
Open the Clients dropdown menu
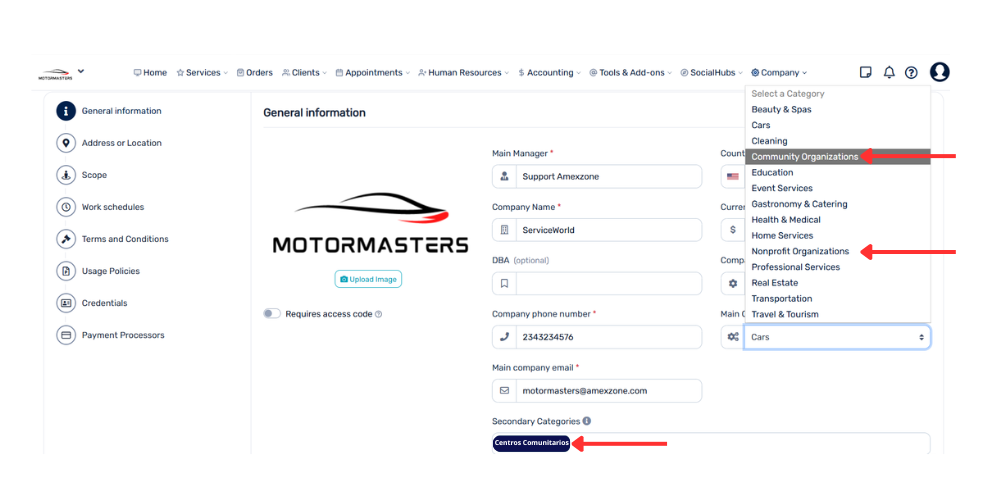click(304, 73)
